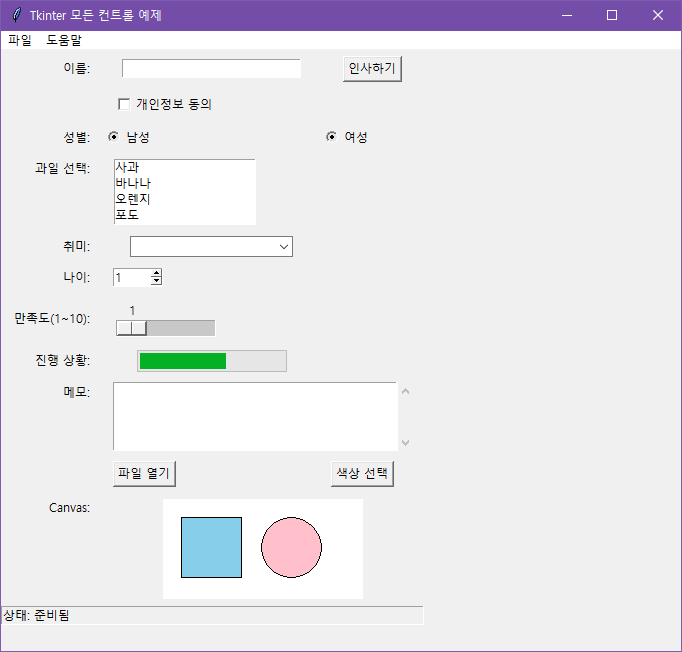Click the memo scrollbar up arrow
Image resolution: width=682 pixels, height=652 pixels.
click(x=405, y=391)
